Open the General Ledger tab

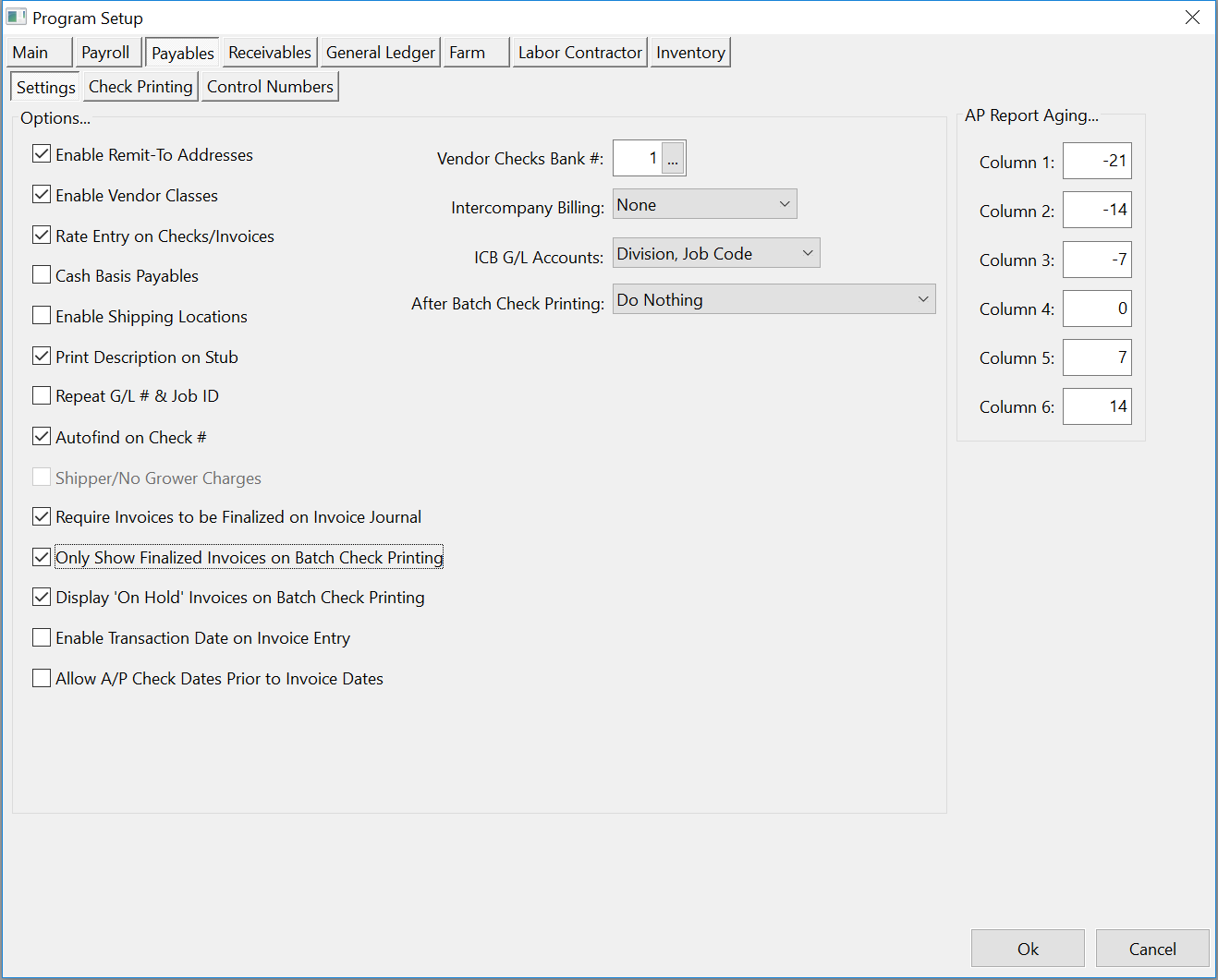coord(380,53)
